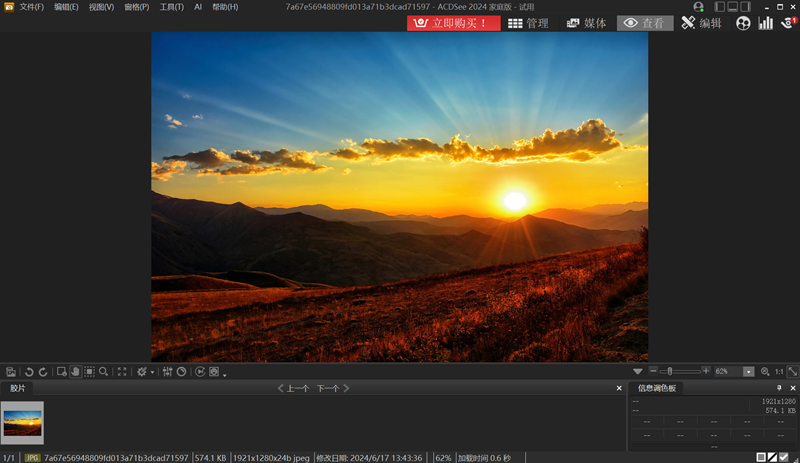Screen dimensions: 800x463
Task: Expand the gear icon dropdown arrow
Action: (x=152, y=372)
